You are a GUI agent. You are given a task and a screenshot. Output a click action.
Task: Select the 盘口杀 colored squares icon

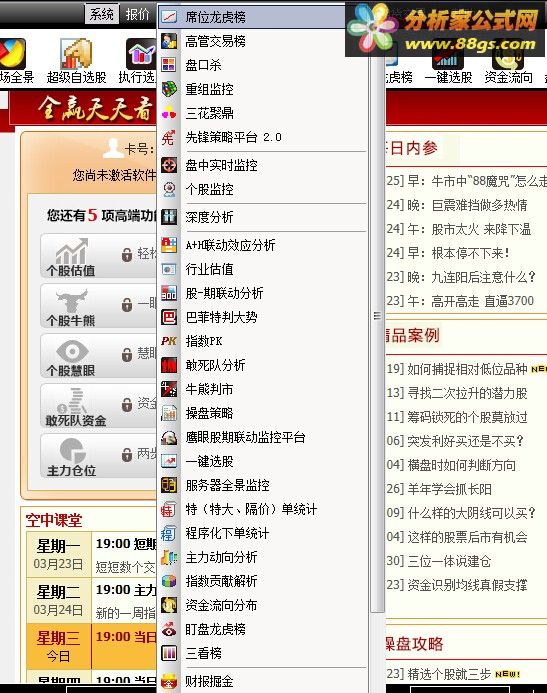[x=169, y=65]
